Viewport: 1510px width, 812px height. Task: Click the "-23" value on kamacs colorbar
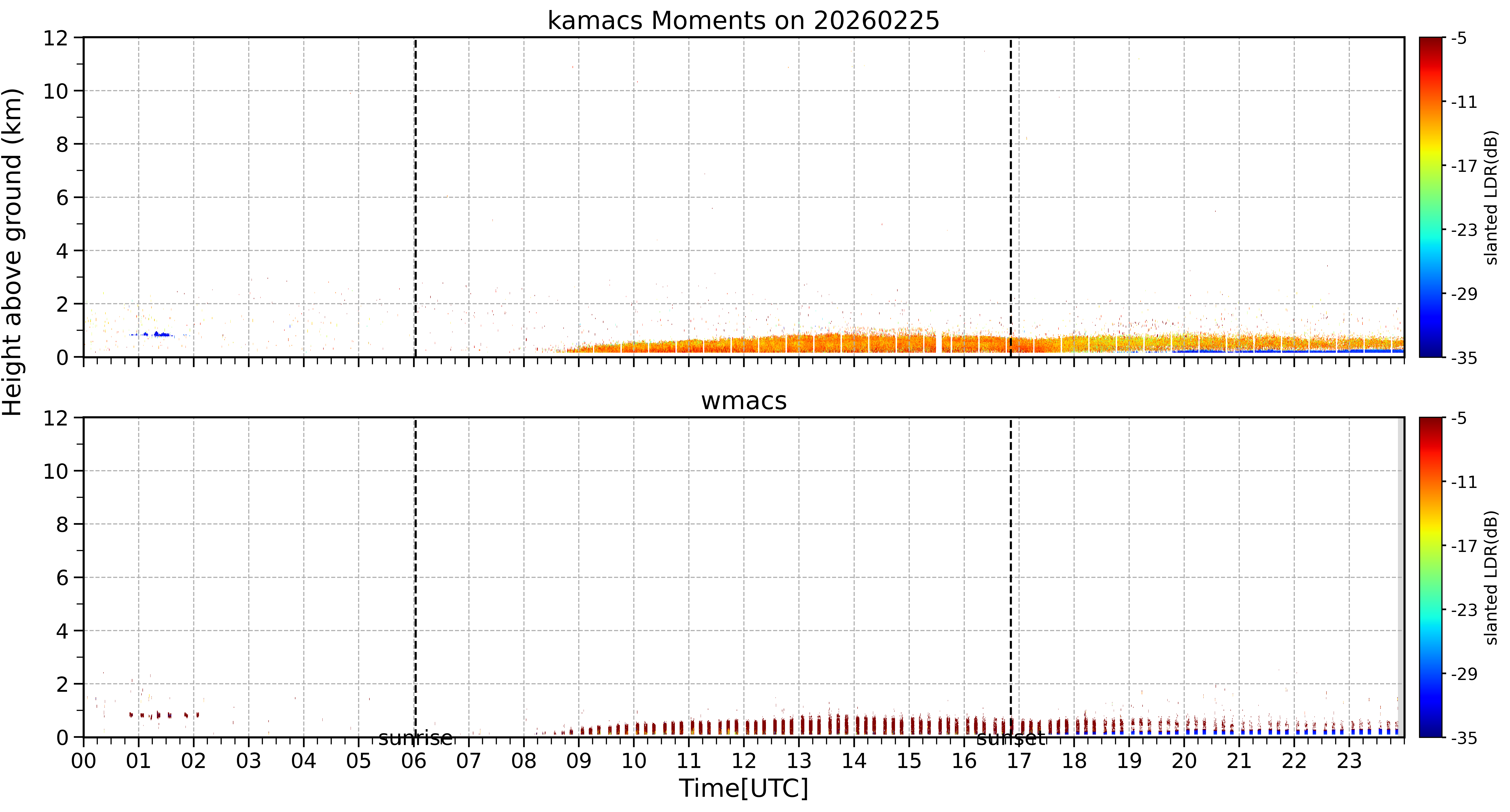[1464, 230]
